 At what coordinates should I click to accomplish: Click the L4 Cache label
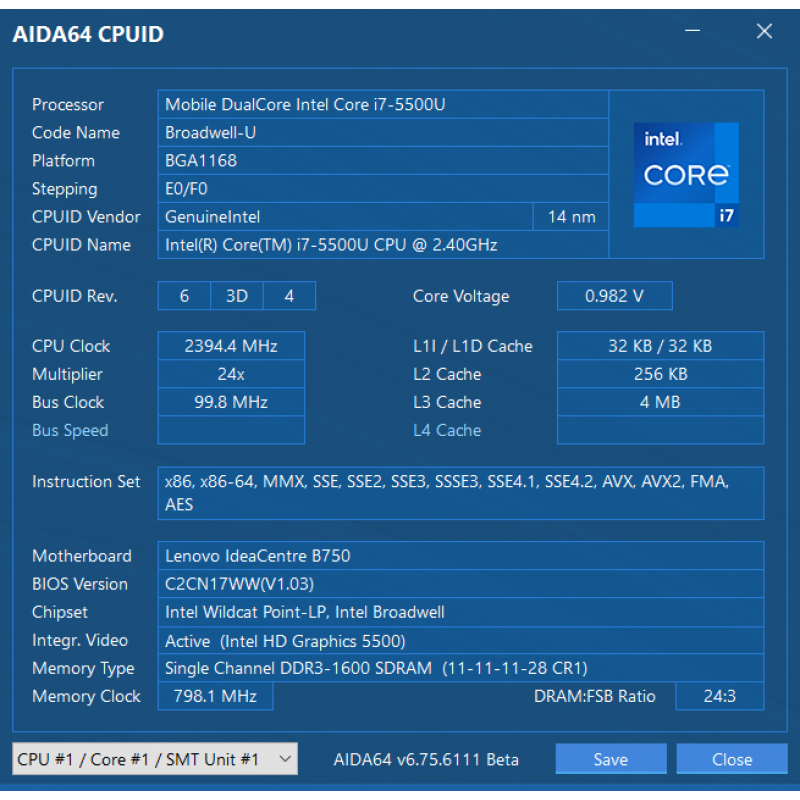(447, 430)
